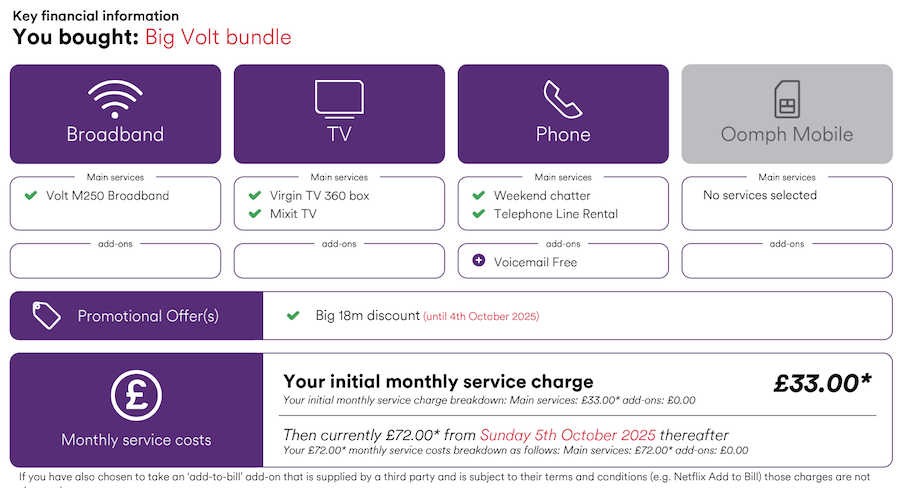Select the Broadband purple tile
Screen dimensions: 900x488
115,114
